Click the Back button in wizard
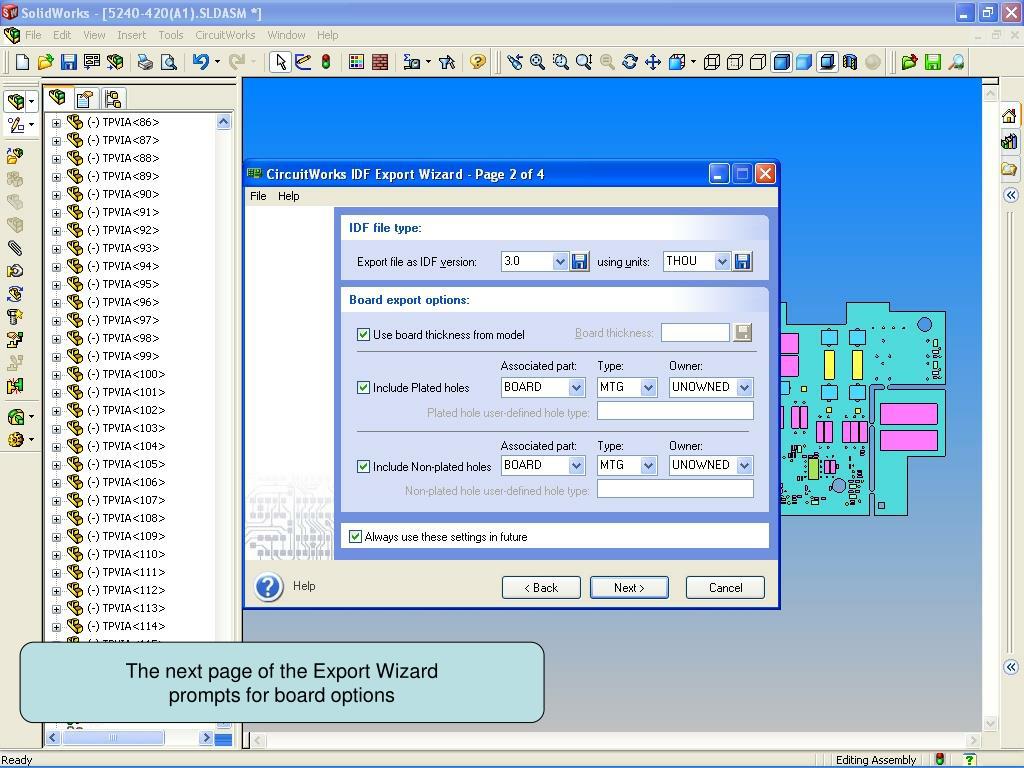Image resolution: width=1024 pixels, height=768 pixels. [x=541, y=588]
